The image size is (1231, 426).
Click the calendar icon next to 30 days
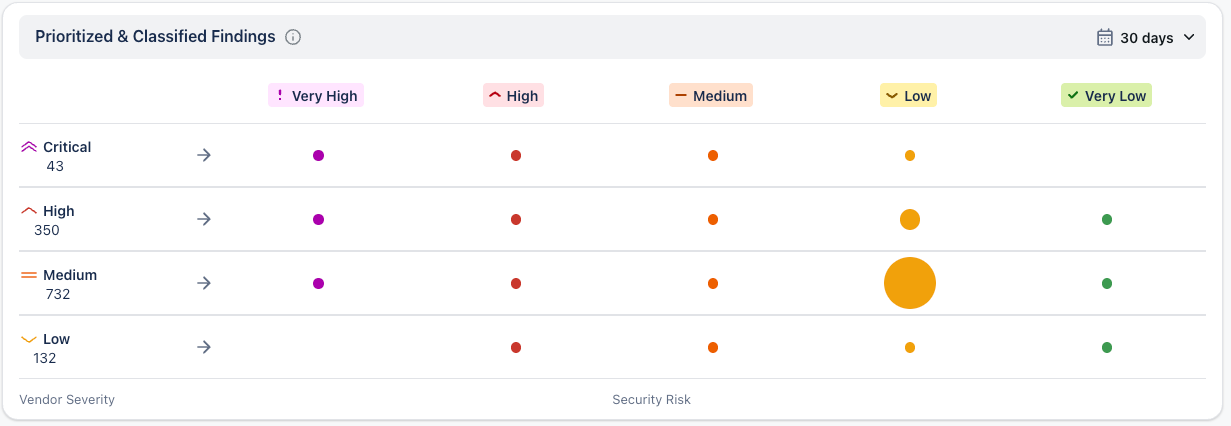(1105, 38)
